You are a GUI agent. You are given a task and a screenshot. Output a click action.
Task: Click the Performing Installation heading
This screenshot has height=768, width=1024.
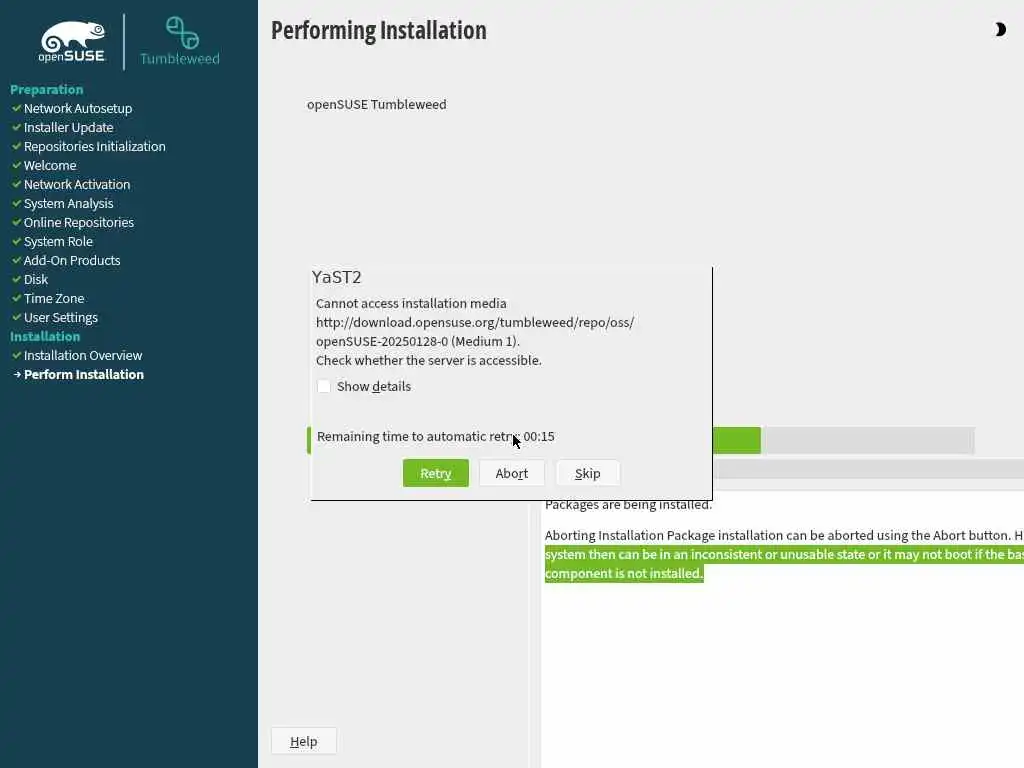(x=379, y=31)
